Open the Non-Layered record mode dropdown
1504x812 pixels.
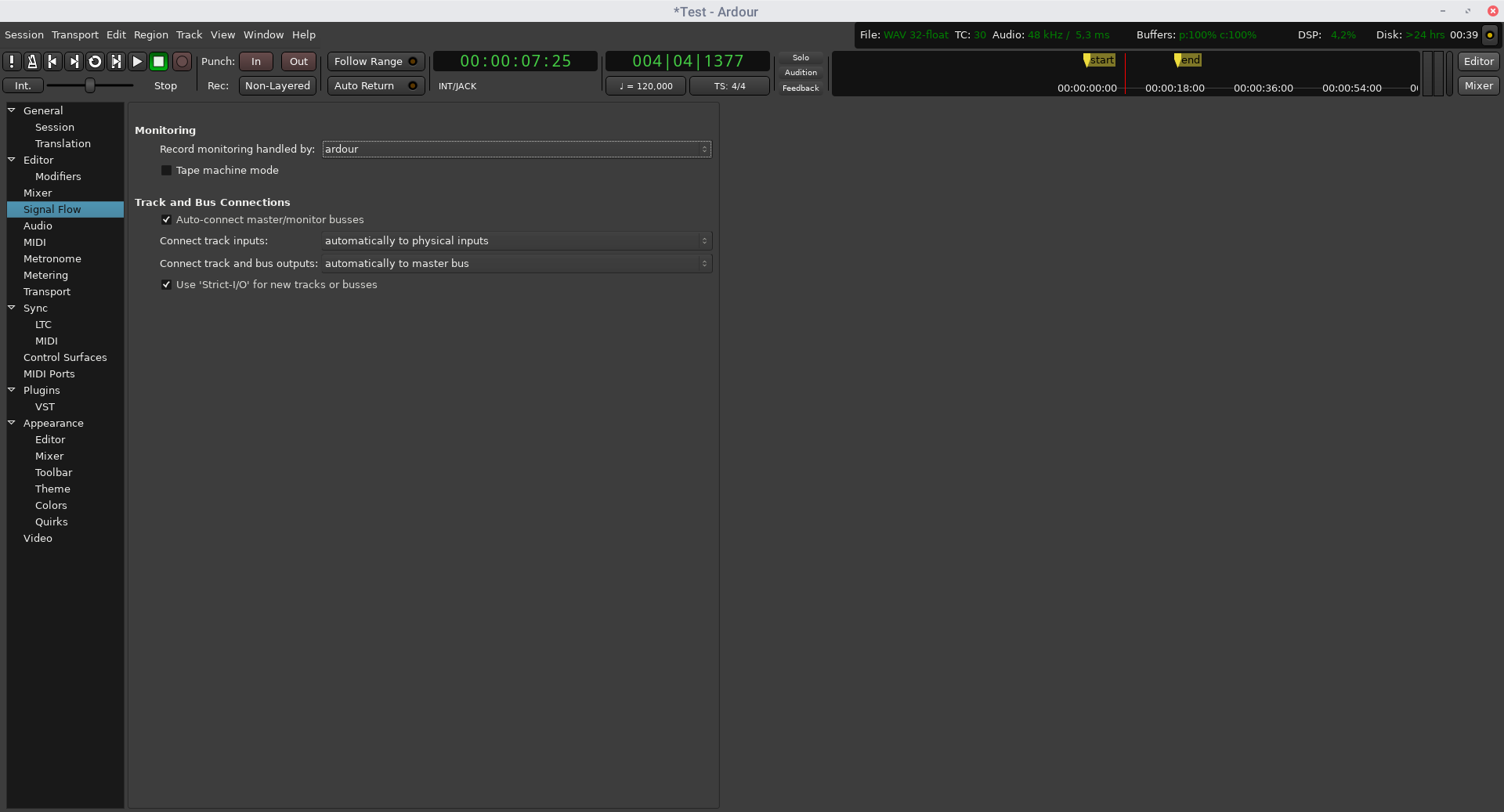click(x=277, y=85)
